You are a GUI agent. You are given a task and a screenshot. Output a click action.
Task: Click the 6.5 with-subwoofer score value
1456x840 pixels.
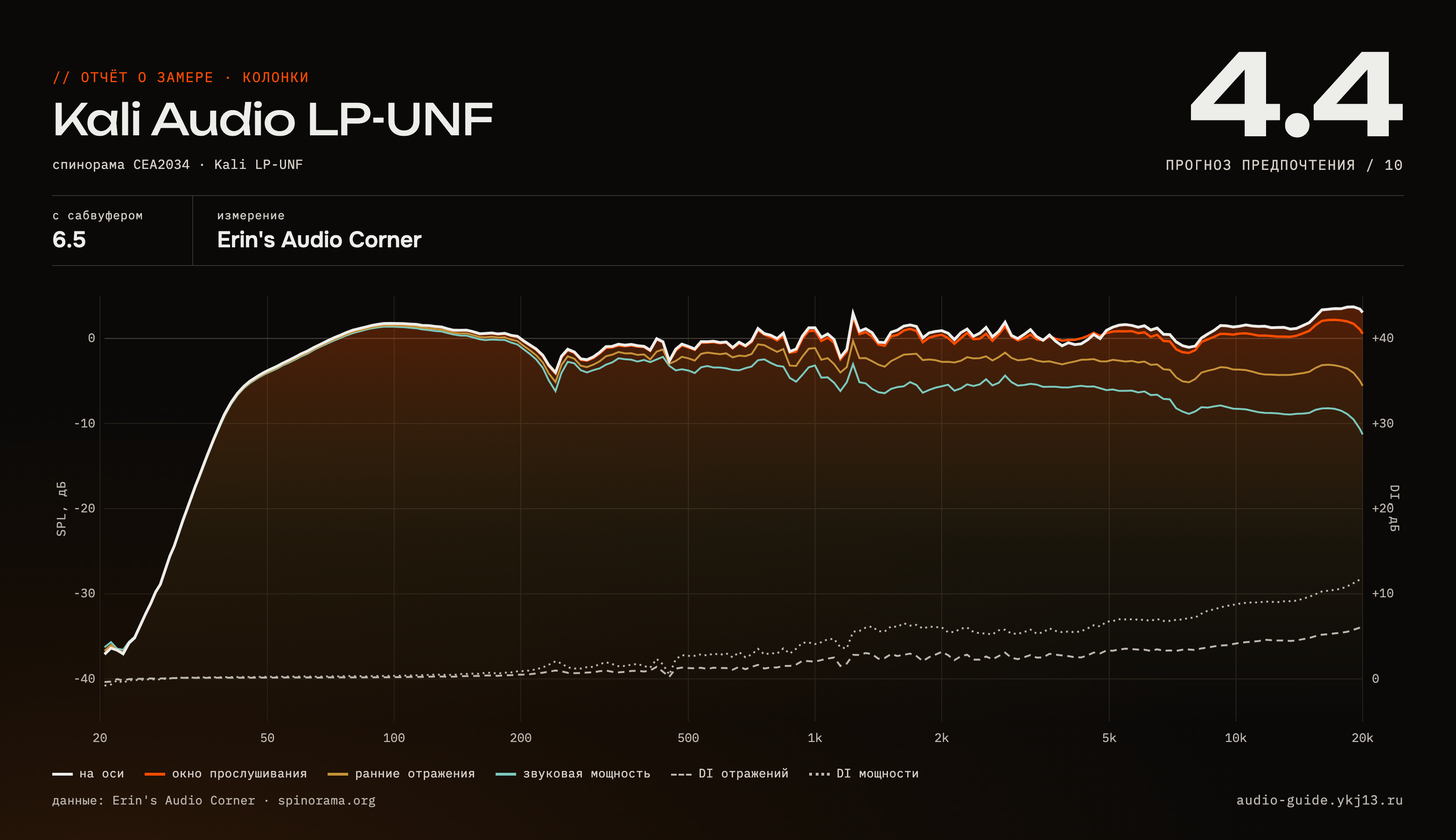[69, 239]
